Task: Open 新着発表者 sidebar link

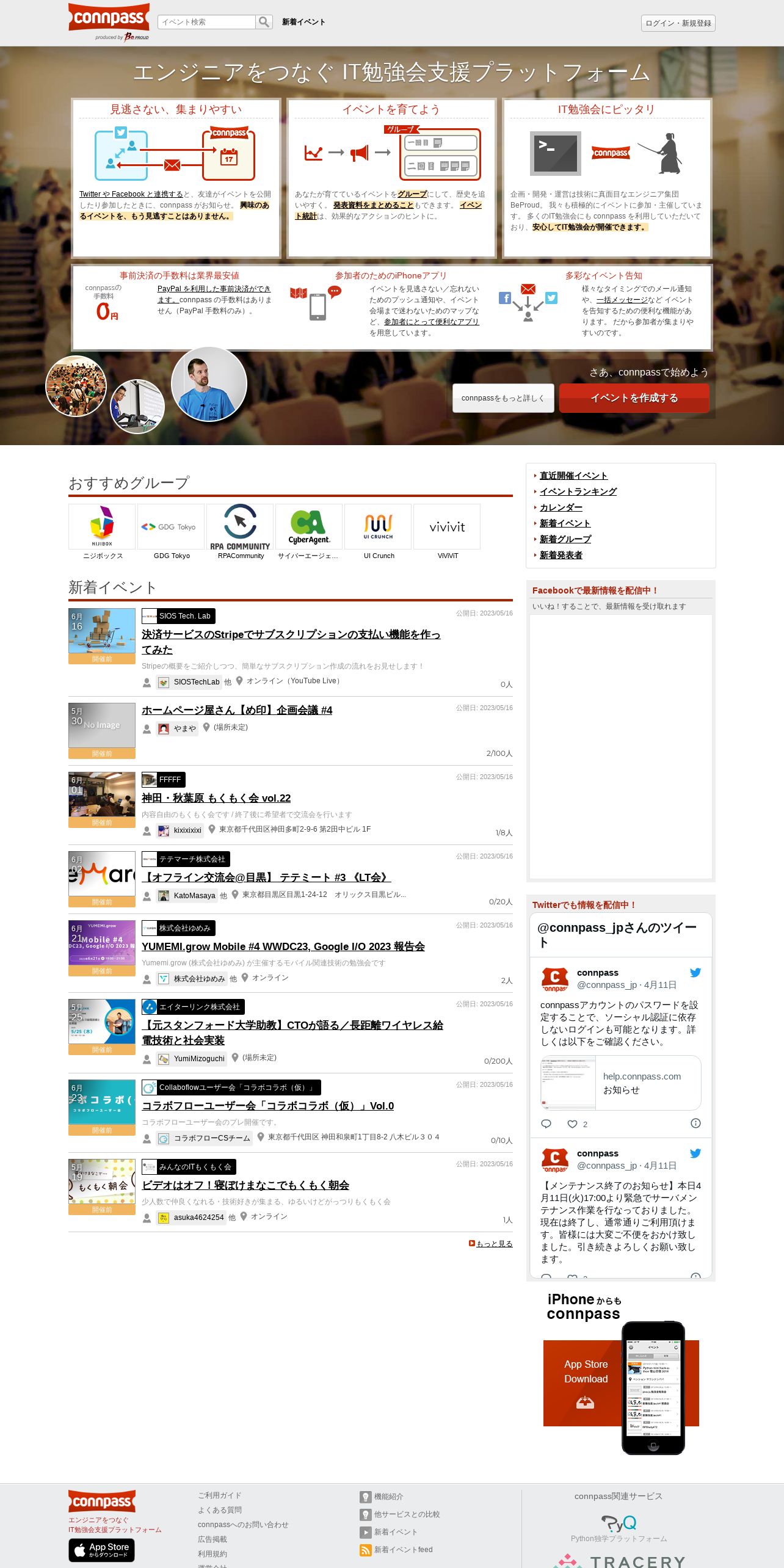Action: [561, 555]
